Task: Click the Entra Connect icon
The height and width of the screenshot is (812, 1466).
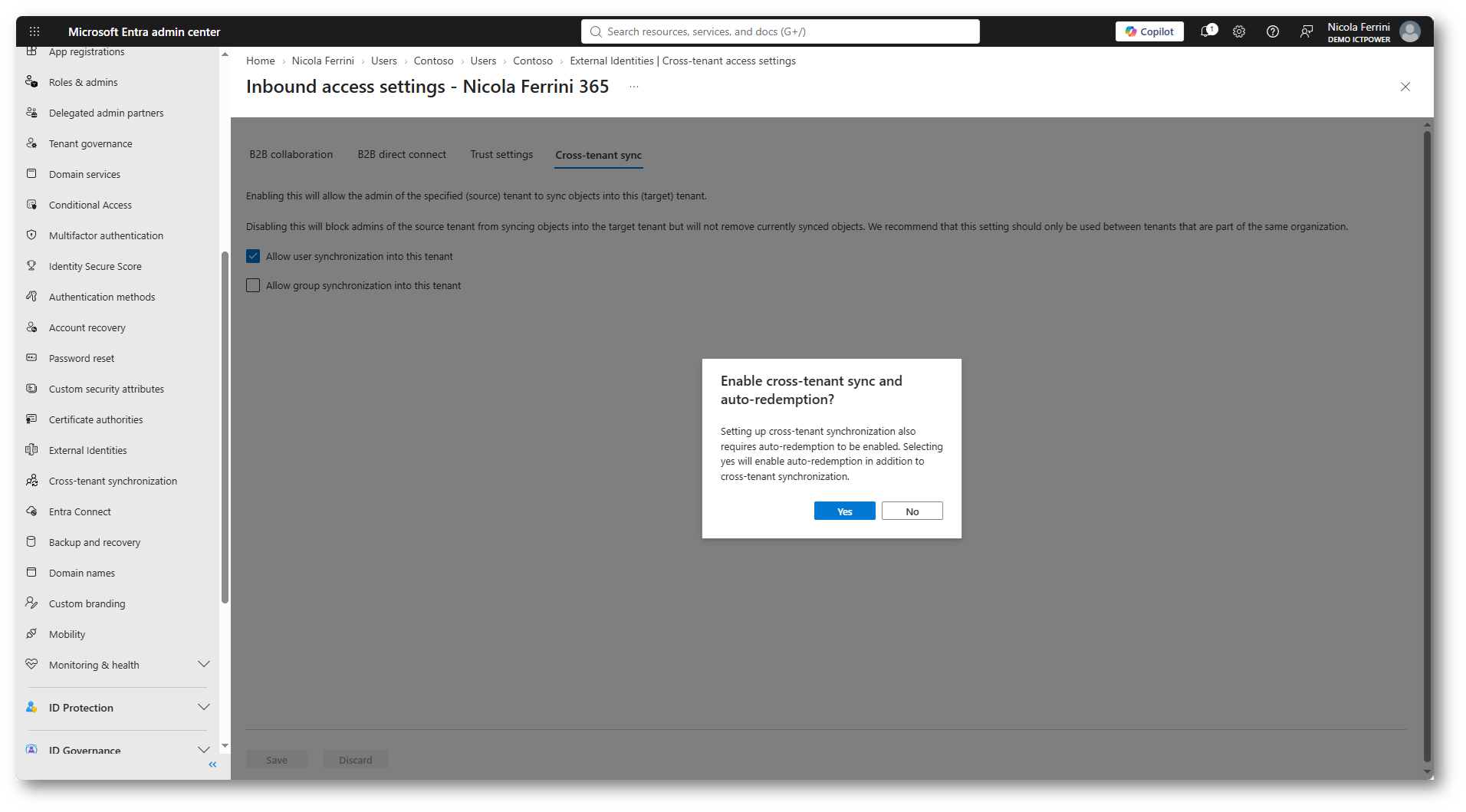Action: pos(31,511)
